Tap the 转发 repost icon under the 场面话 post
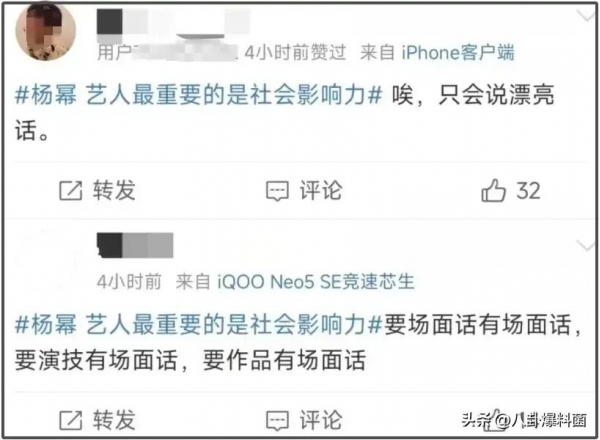This screenshot has width=600, height=440. pyautogui.click(x=70, y=420)
